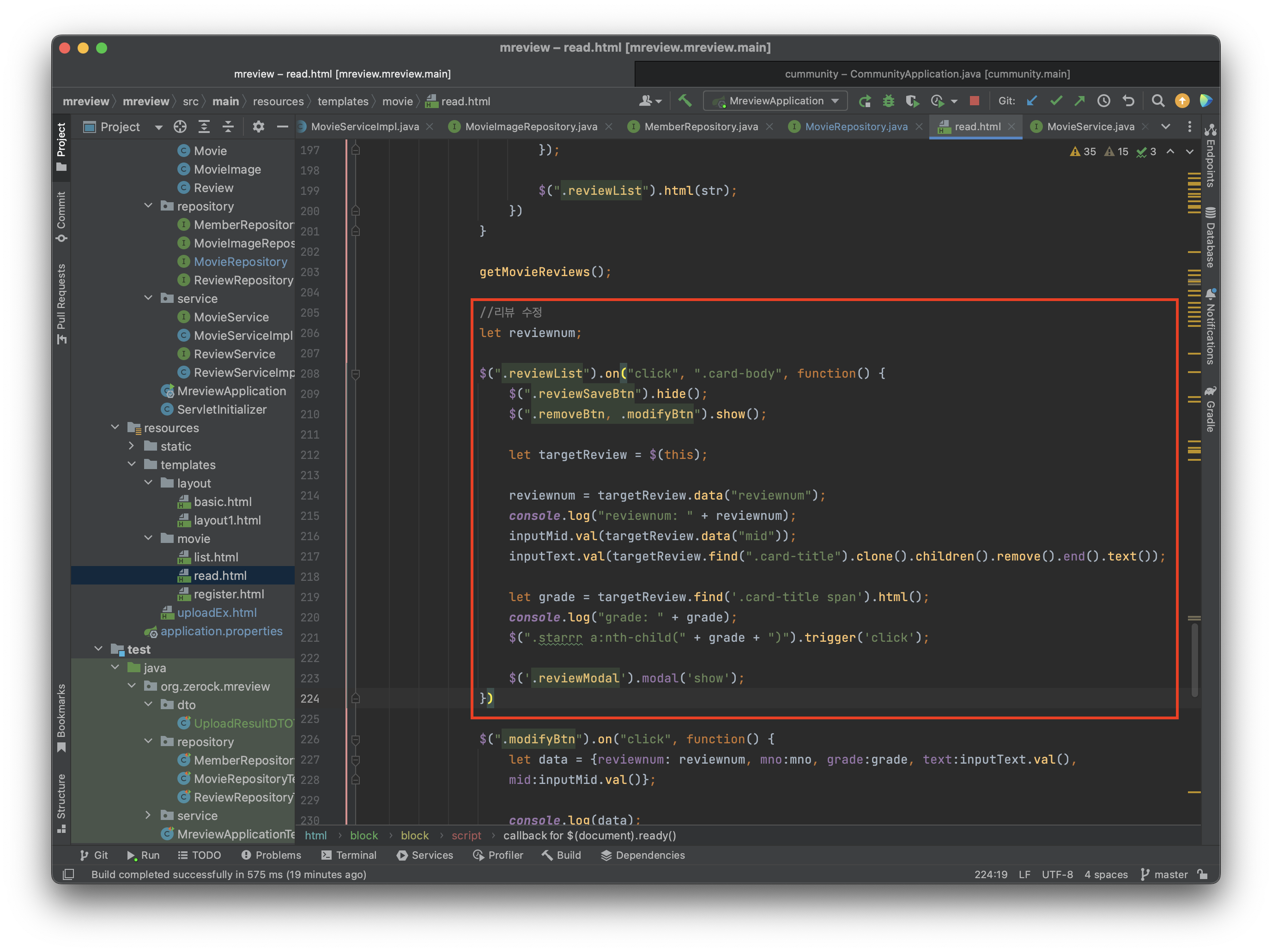Collapse the templates folder
The height and width of the screenshot is (952, 1272).
pyautogui.click(x=132, y=464)
